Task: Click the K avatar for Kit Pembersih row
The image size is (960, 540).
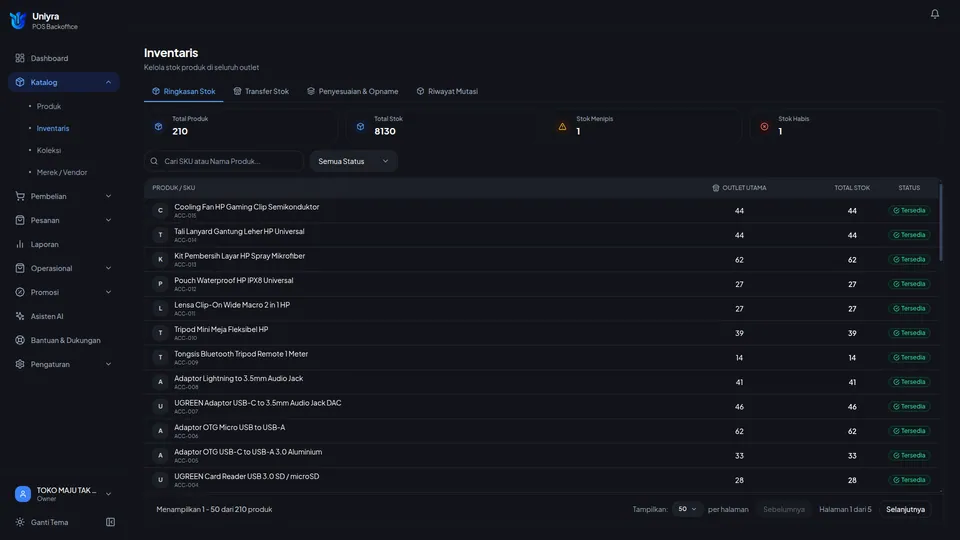Action: (160, 260)
